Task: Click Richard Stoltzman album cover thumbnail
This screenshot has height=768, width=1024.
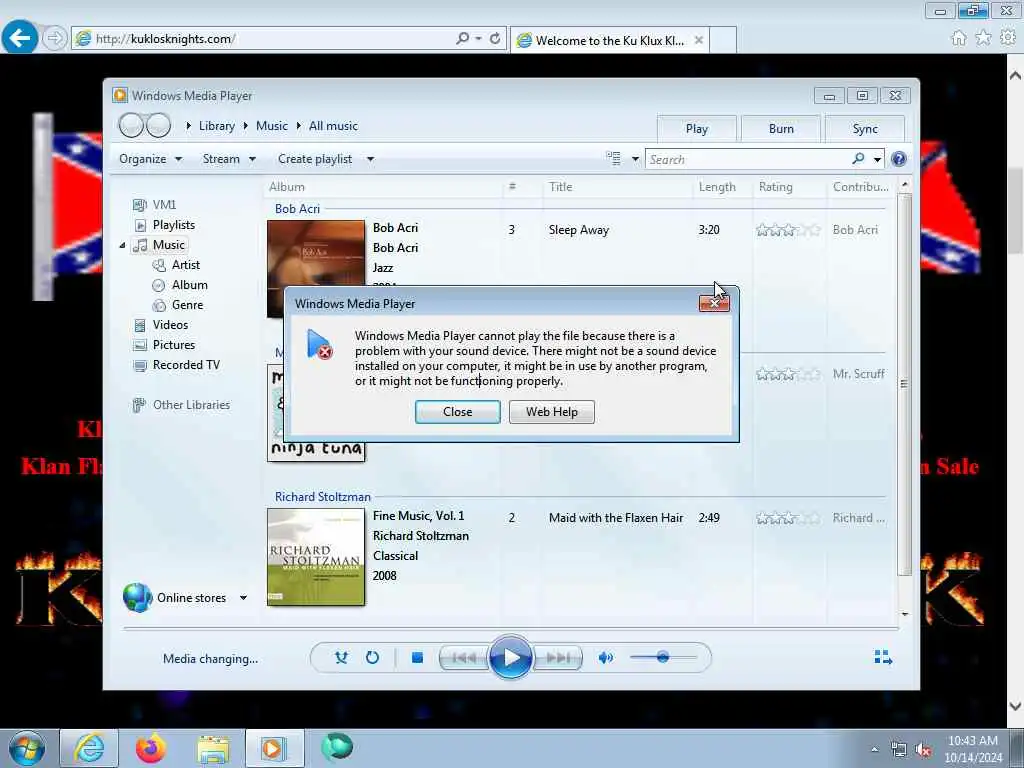Action: [316, 557]
